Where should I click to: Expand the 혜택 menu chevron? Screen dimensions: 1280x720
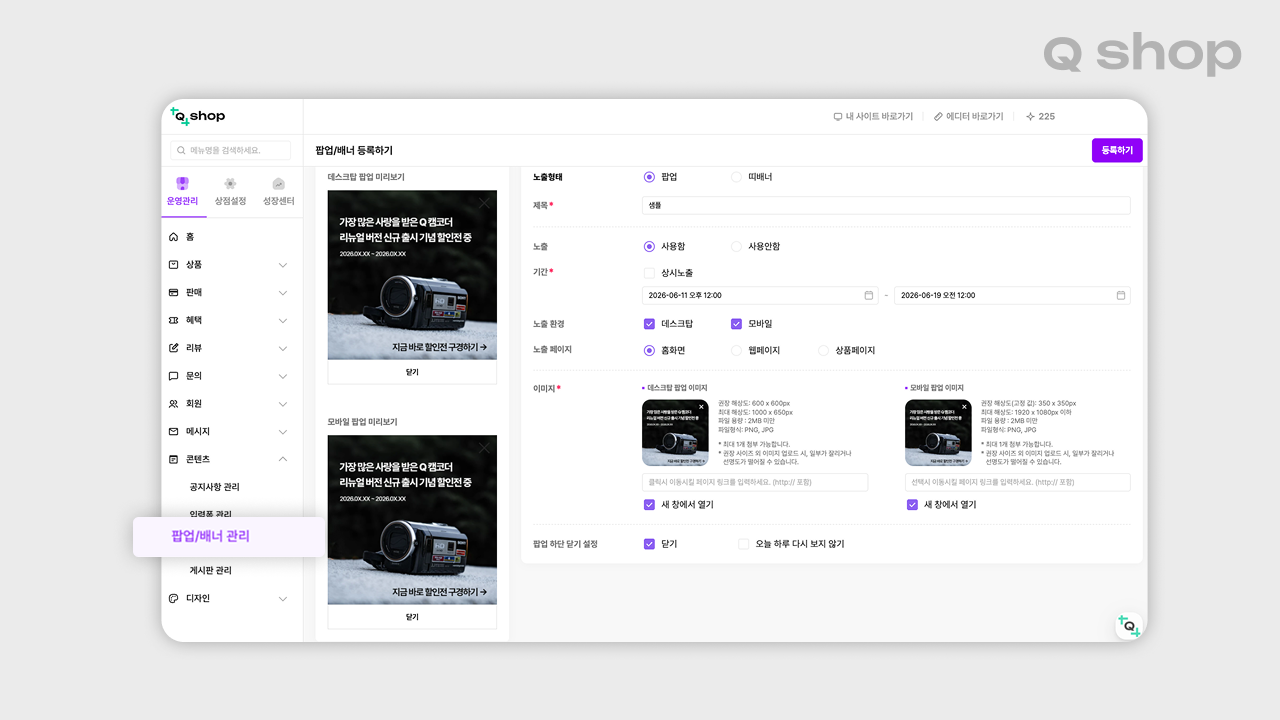click(x=283, y=321)
